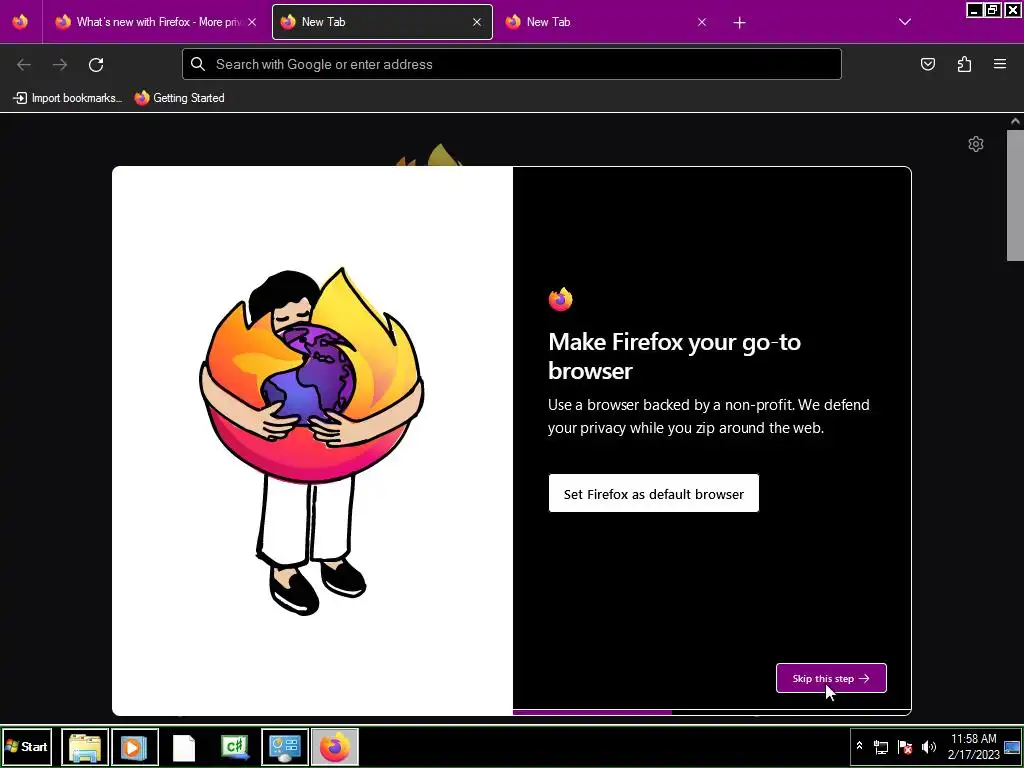Open Save to Pocket button
This screenshot has width=1024, height=768.
click(927, 64)
